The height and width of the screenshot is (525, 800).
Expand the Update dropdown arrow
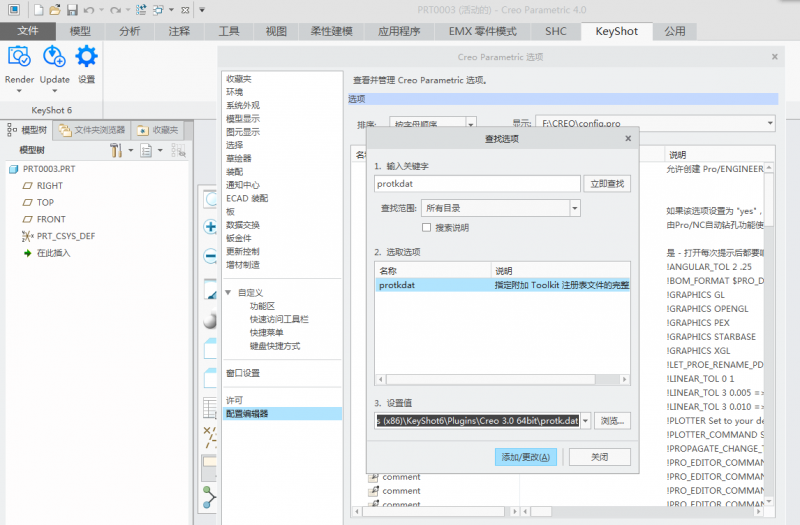pos(55,91)
